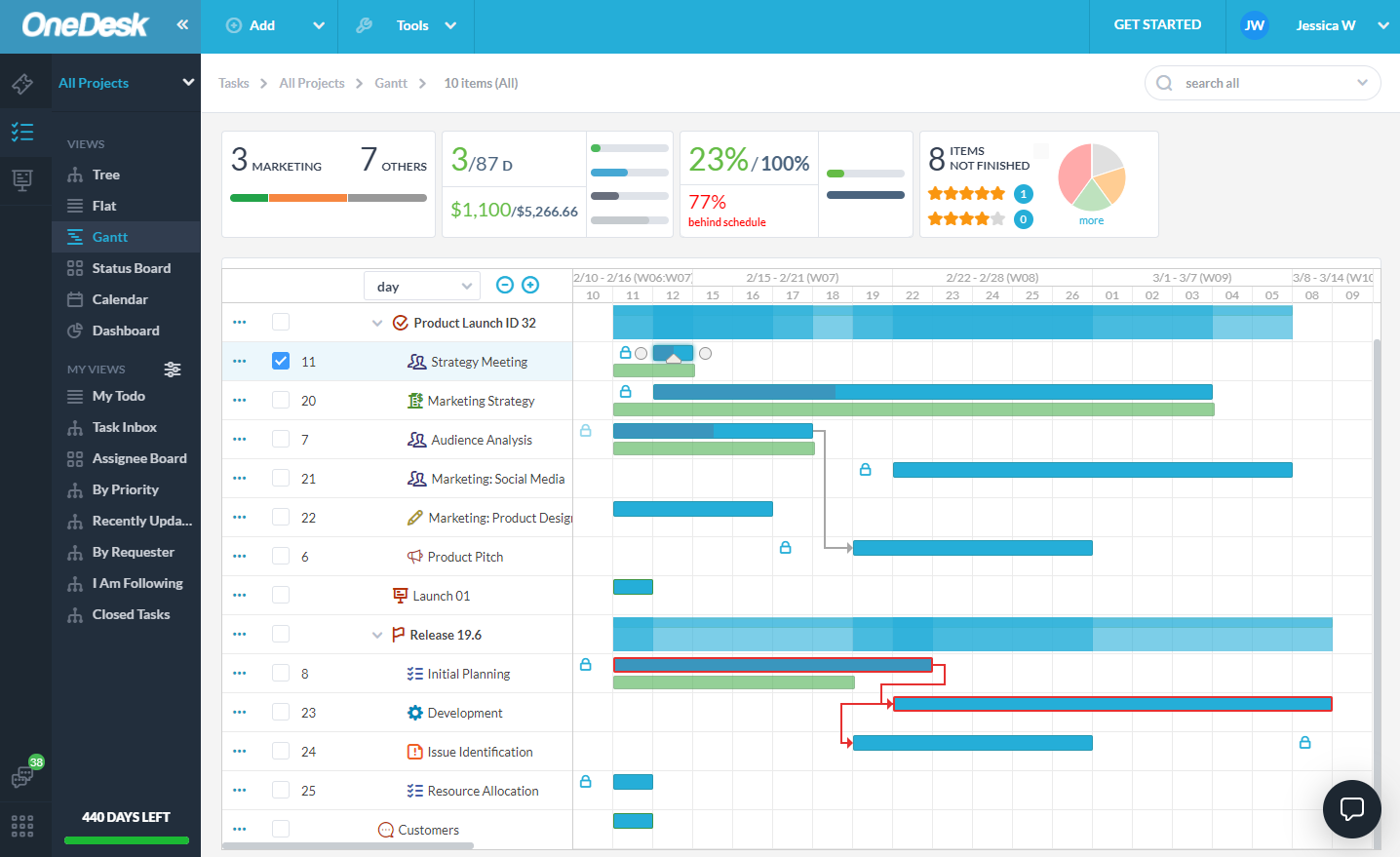This screenshot has height=857, width=1400.
Task: Switch to the Calendar view
Action: (120, 299)
